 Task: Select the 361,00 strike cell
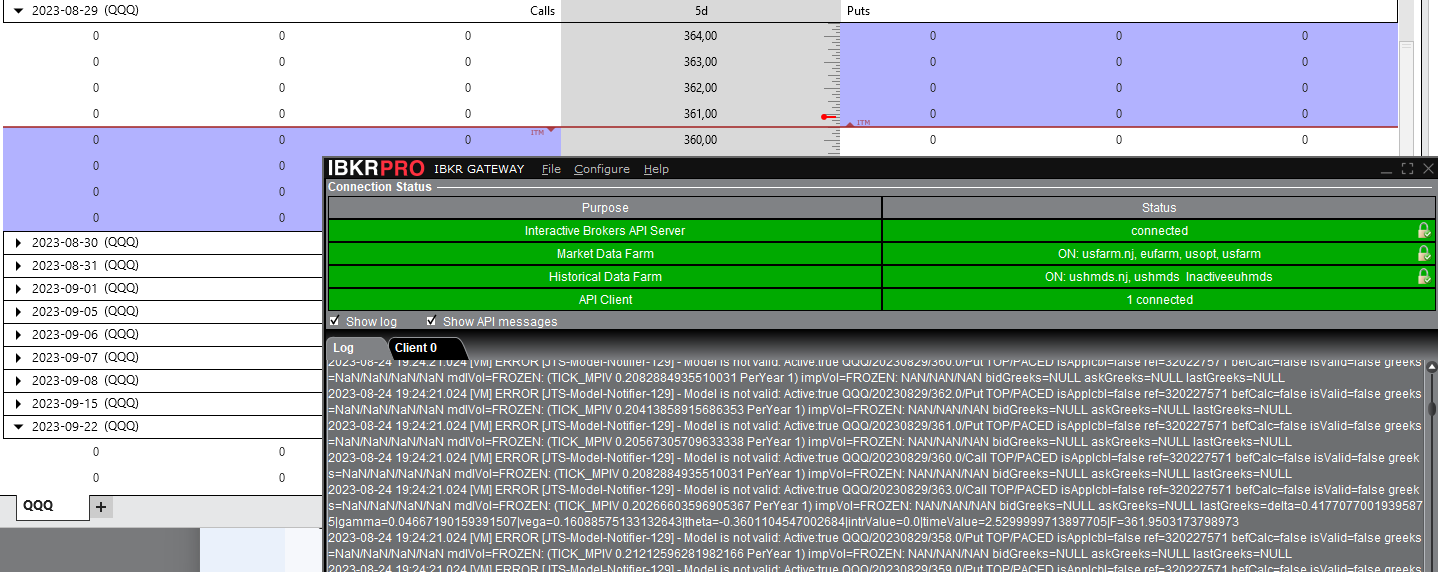(x=700, y=114)
